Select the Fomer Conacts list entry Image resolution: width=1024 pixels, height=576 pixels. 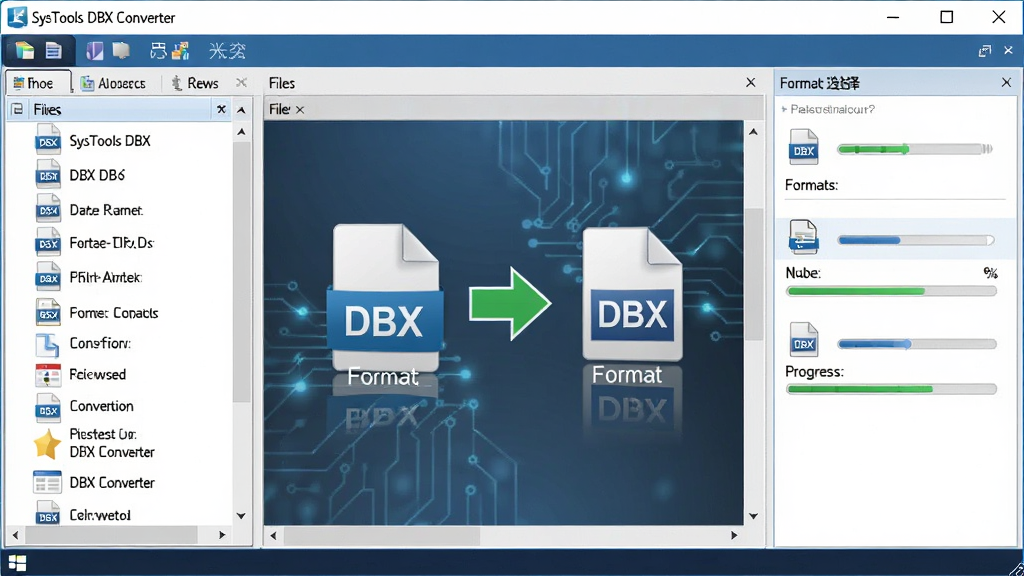pos(114,313)
